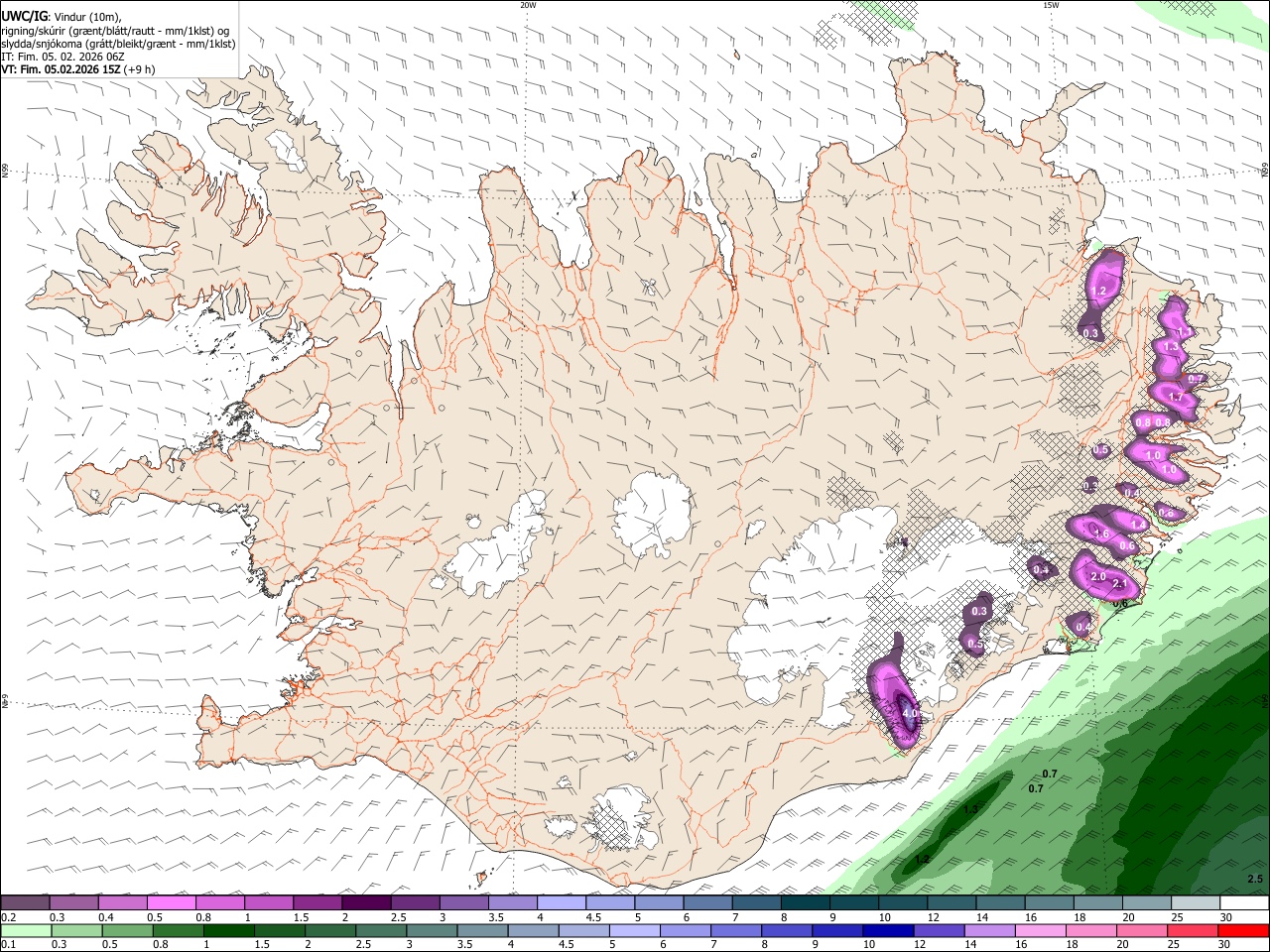Click the bright red 30 swatch, bottom legend row
The height and width of the screenshot is (952, 1270).
[1241, 931]
